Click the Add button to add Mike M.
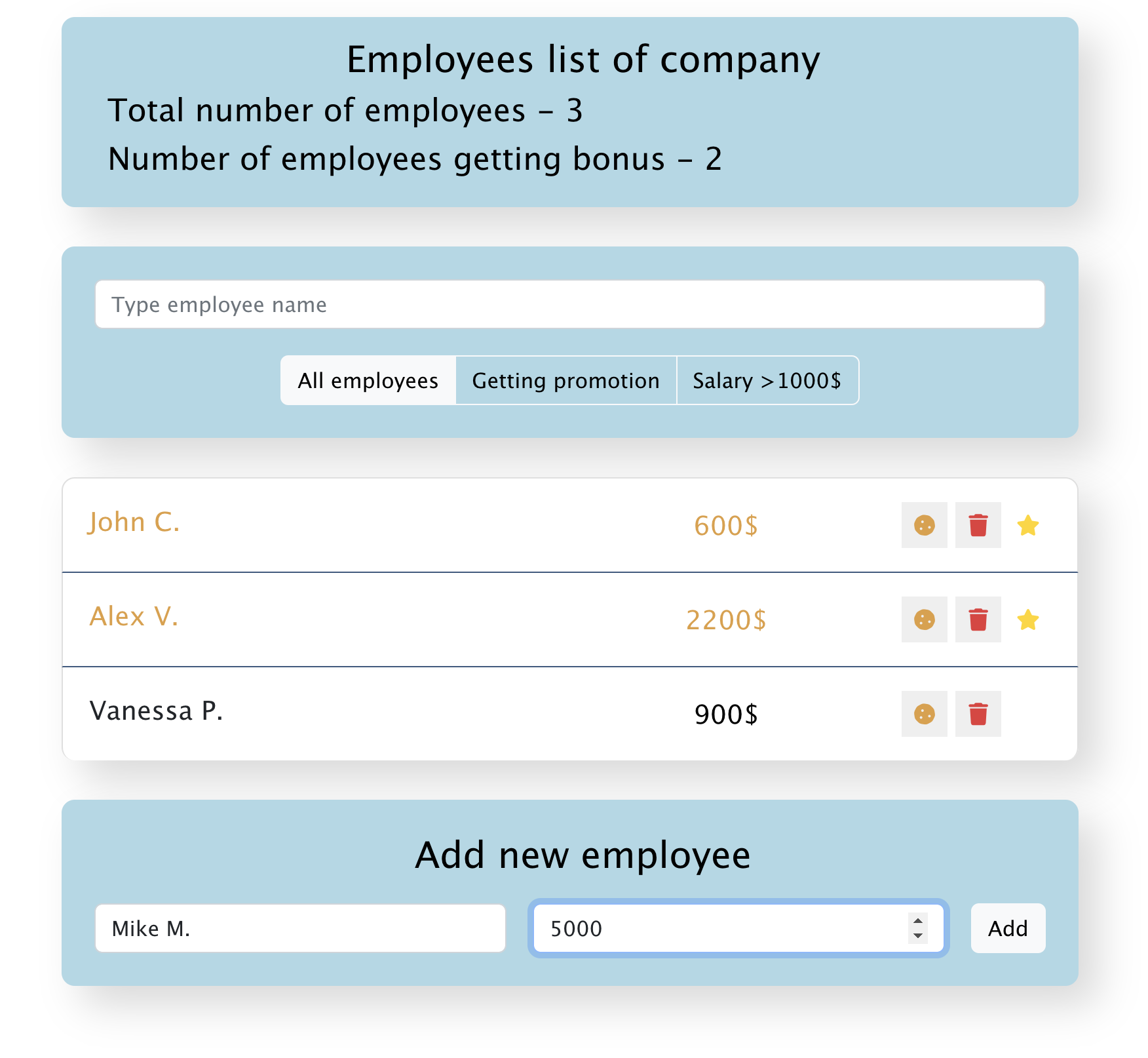This screenshot has height=1058, width=1148. pos(1007,928)
